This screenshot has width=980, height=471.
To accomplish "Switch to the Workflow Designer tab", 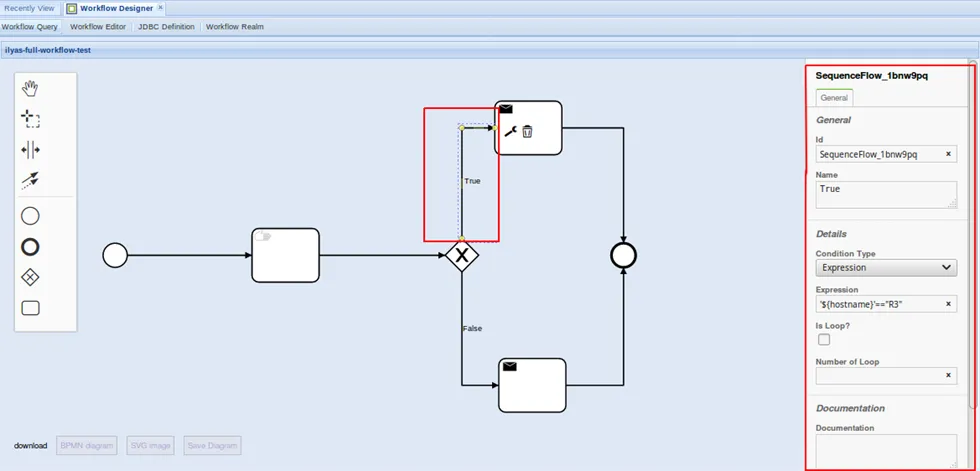I will coord(116,8).
